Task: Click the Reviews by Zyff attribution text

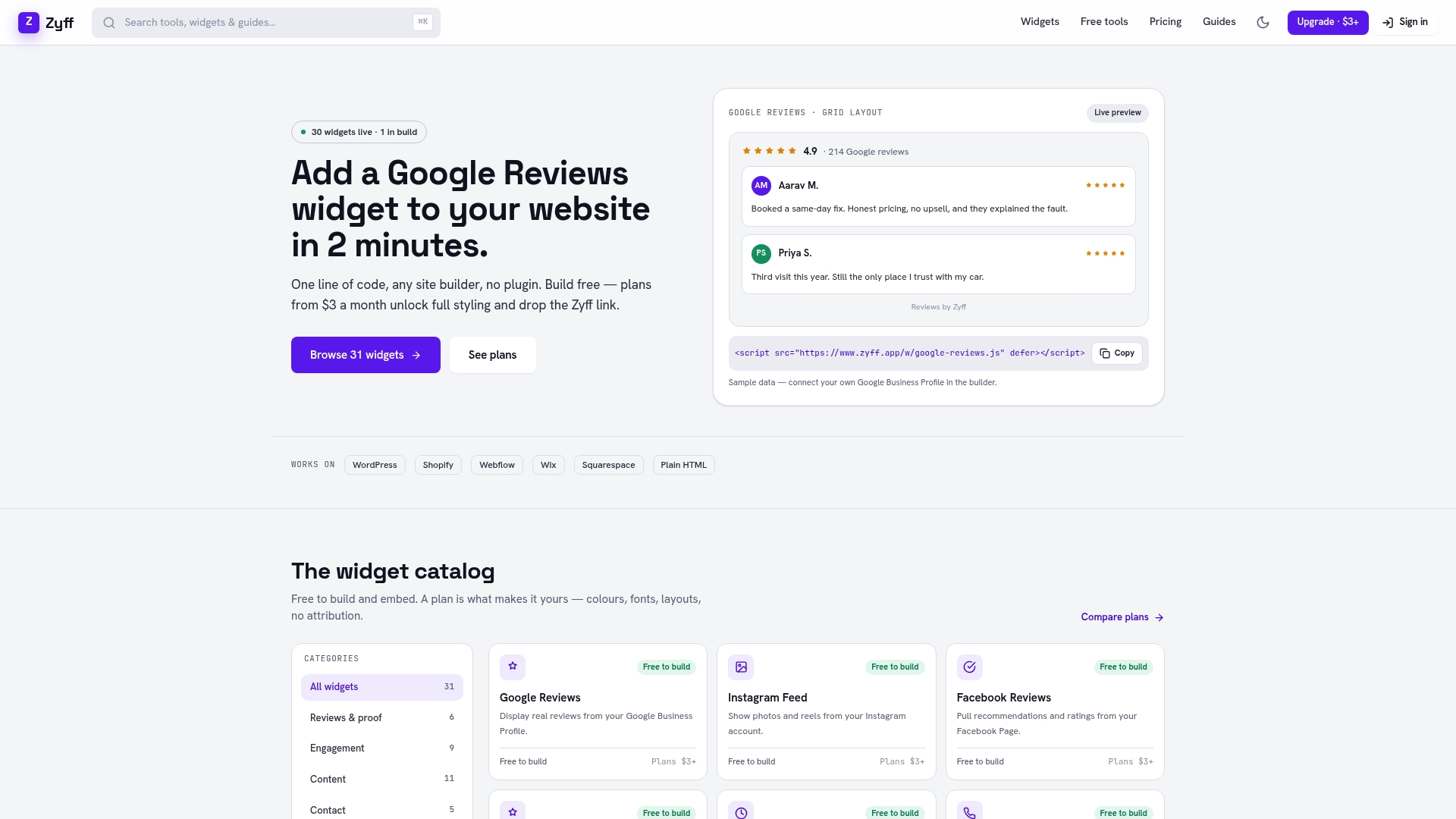Action: coord(939,307)
